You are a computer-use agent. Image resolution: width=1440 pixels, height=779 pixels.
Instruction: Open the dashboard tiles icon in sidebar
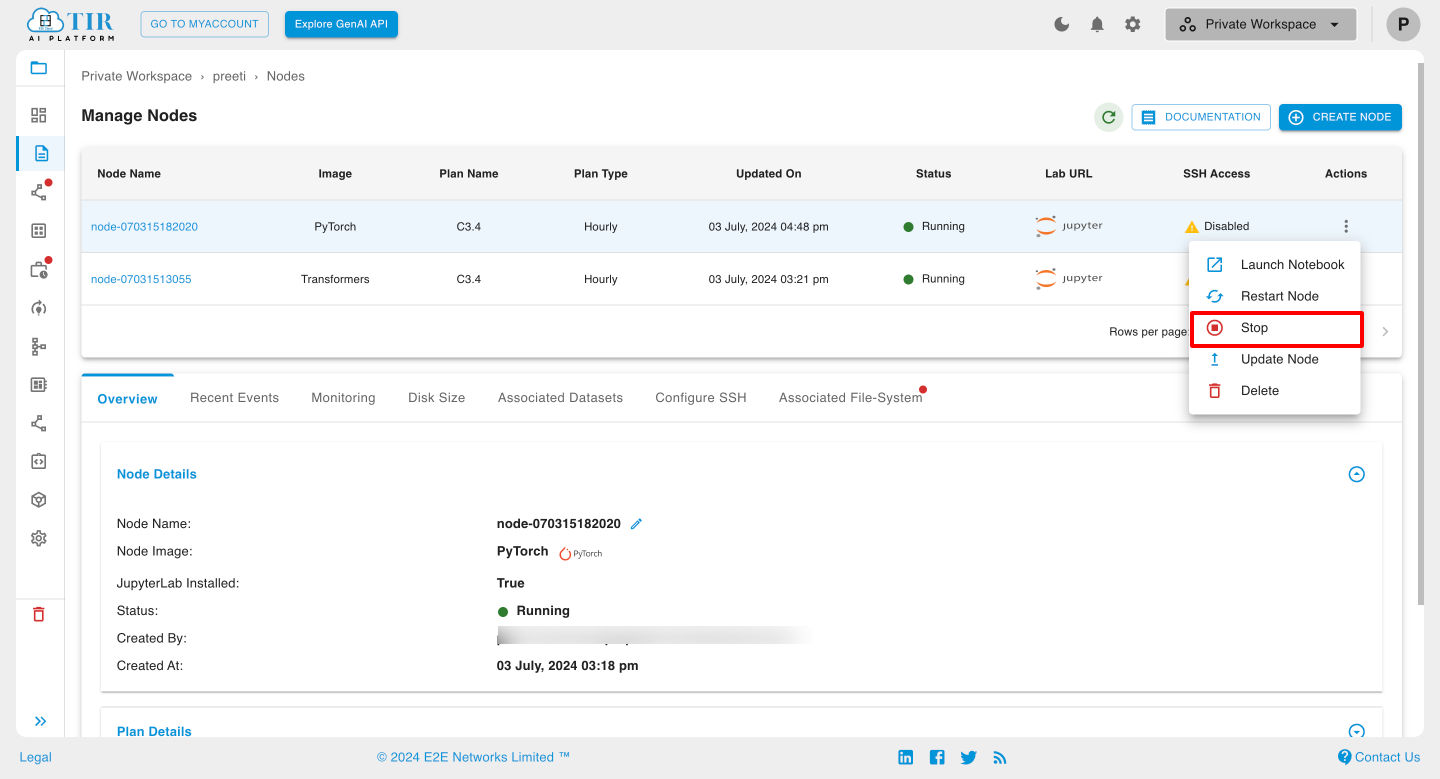pos(39,115)
